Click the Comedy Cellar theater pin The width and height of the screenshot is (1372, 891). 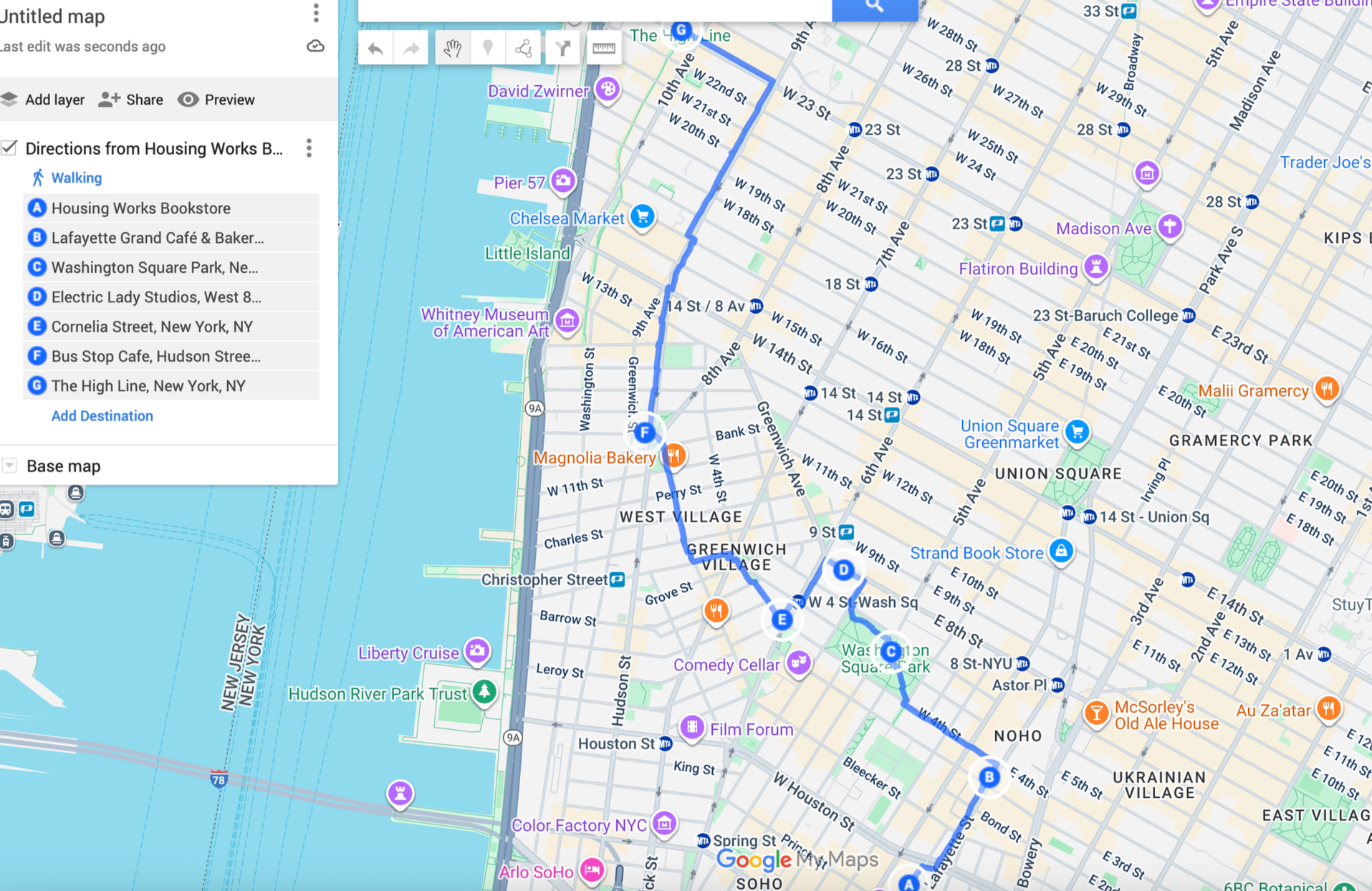pos(798,663)
